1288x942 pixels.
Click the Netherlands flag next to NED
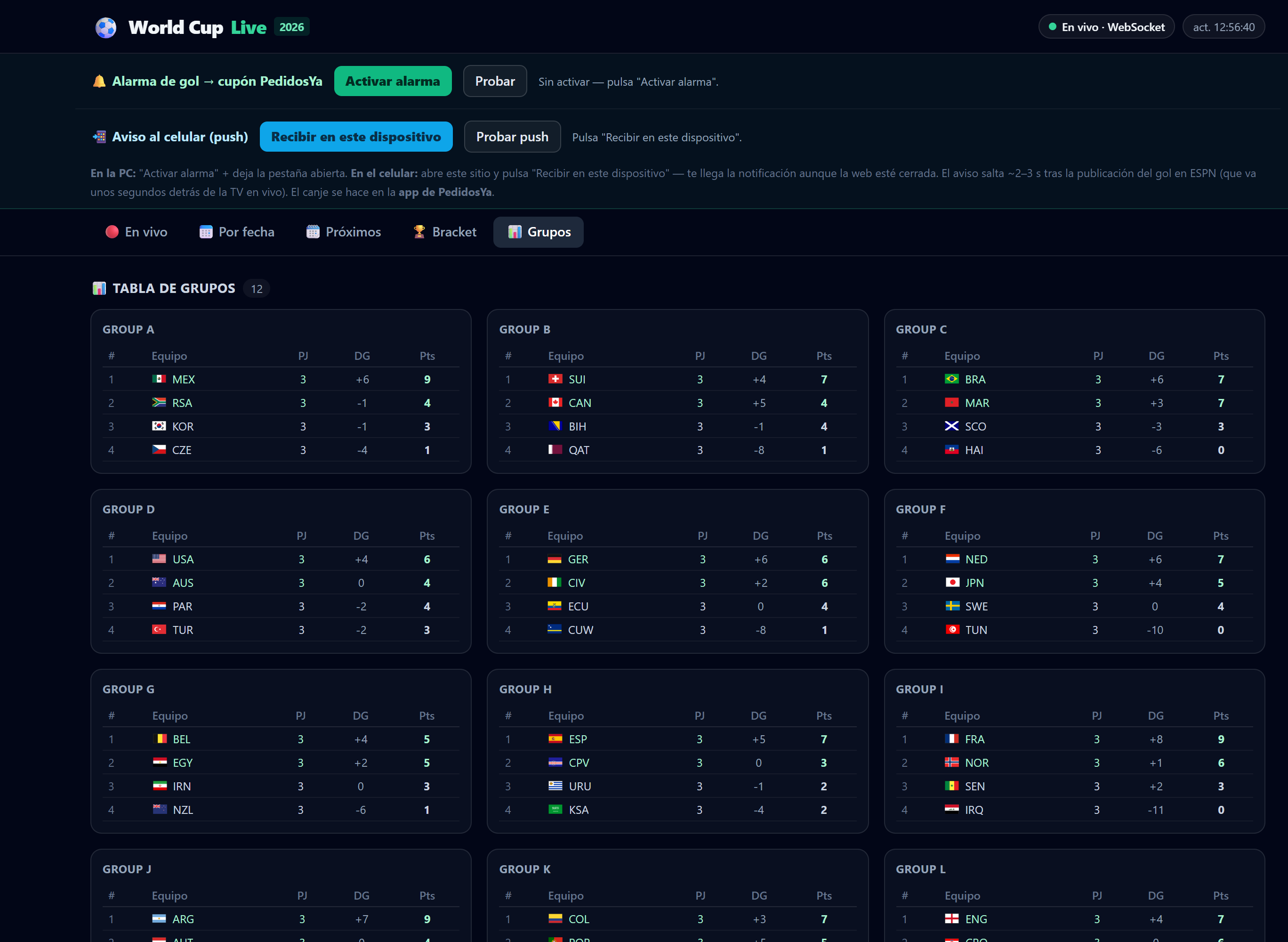click(952, 559)
